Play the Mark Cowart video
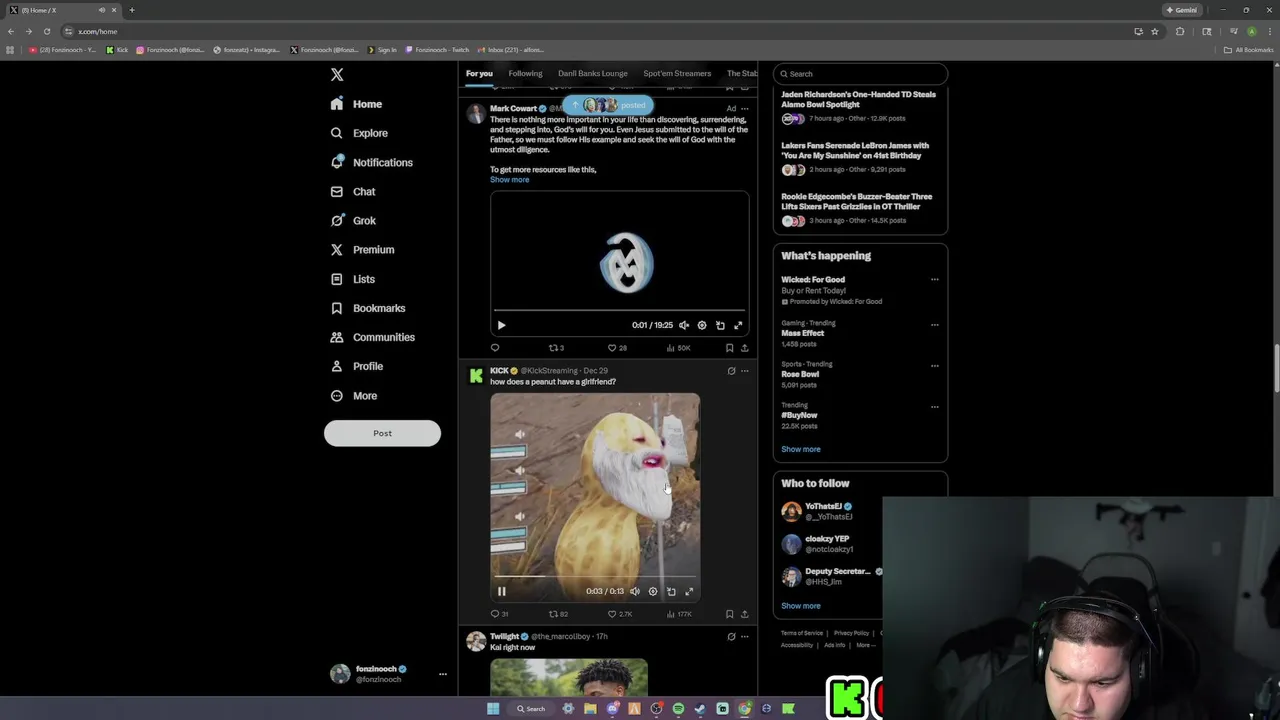The height and width of the screenshot is (720, 1280). pos(501,325)
